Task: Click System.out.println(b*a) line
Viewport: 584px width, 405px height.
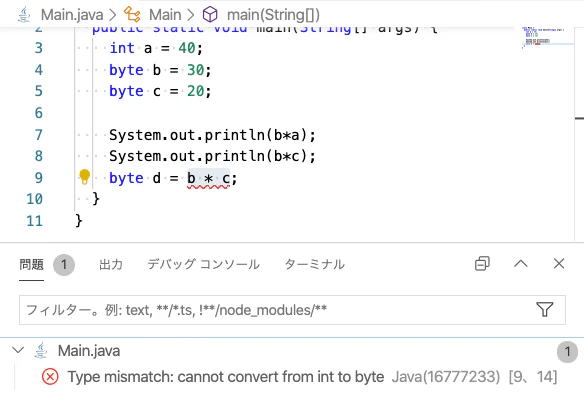Action: 212,135
